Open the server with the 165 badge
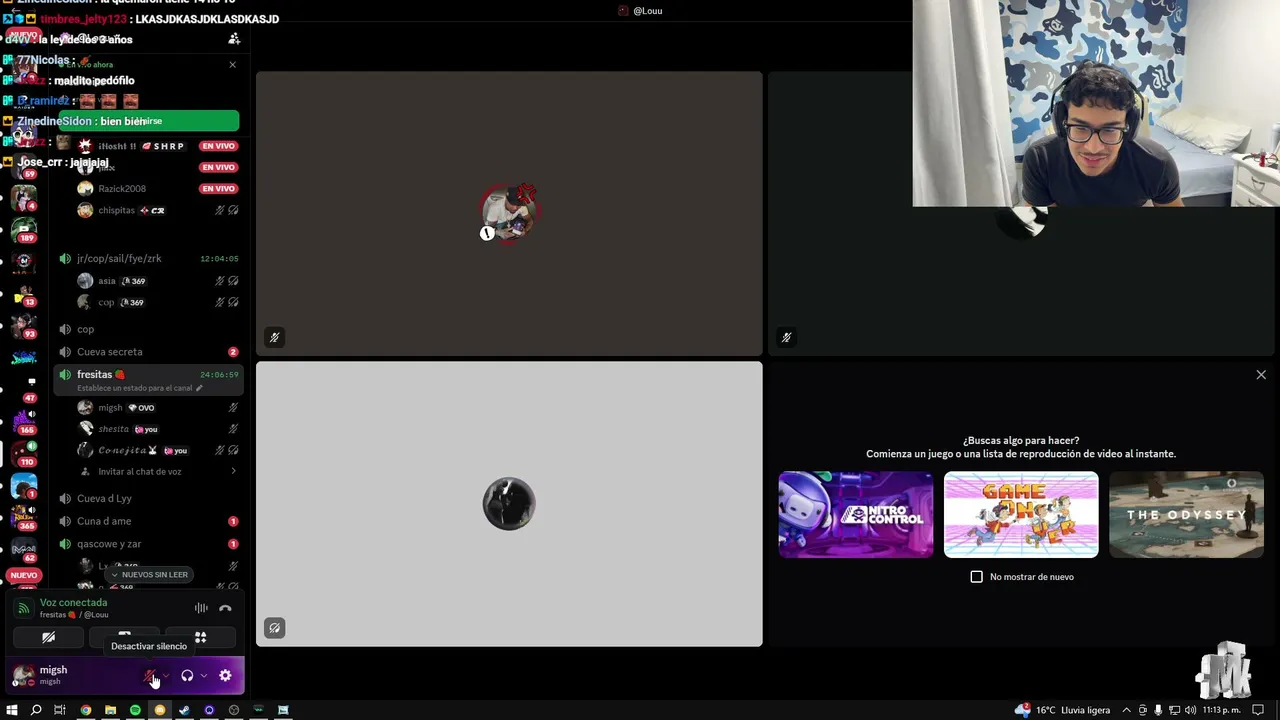 click(x=23, y=421)
